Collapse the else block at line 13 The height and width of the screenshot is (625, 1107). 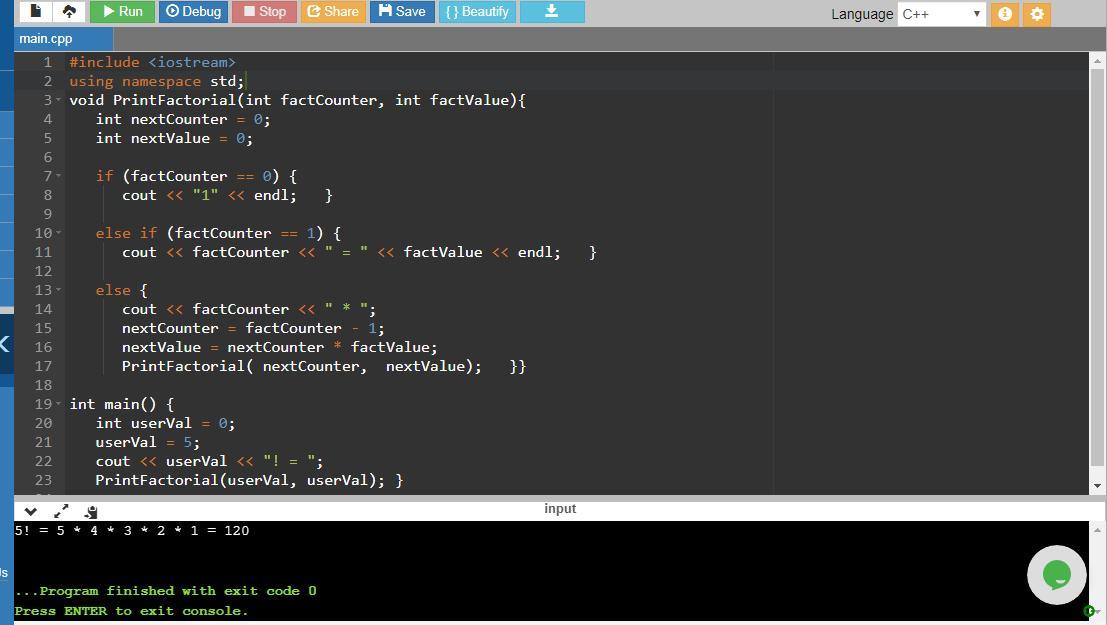click(x=59, y=290)
